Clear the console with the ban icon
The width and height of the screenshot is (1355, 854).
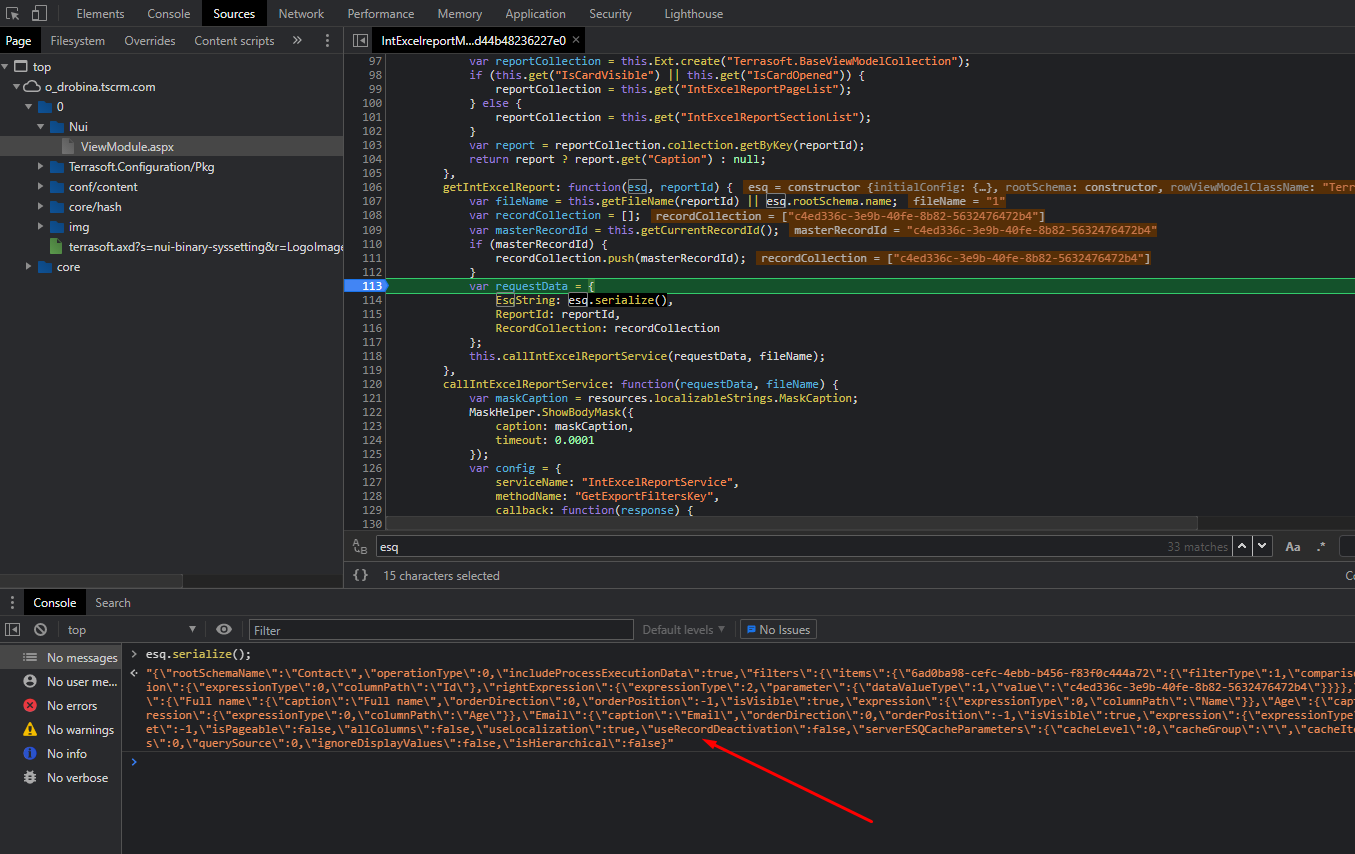point(40,630)
